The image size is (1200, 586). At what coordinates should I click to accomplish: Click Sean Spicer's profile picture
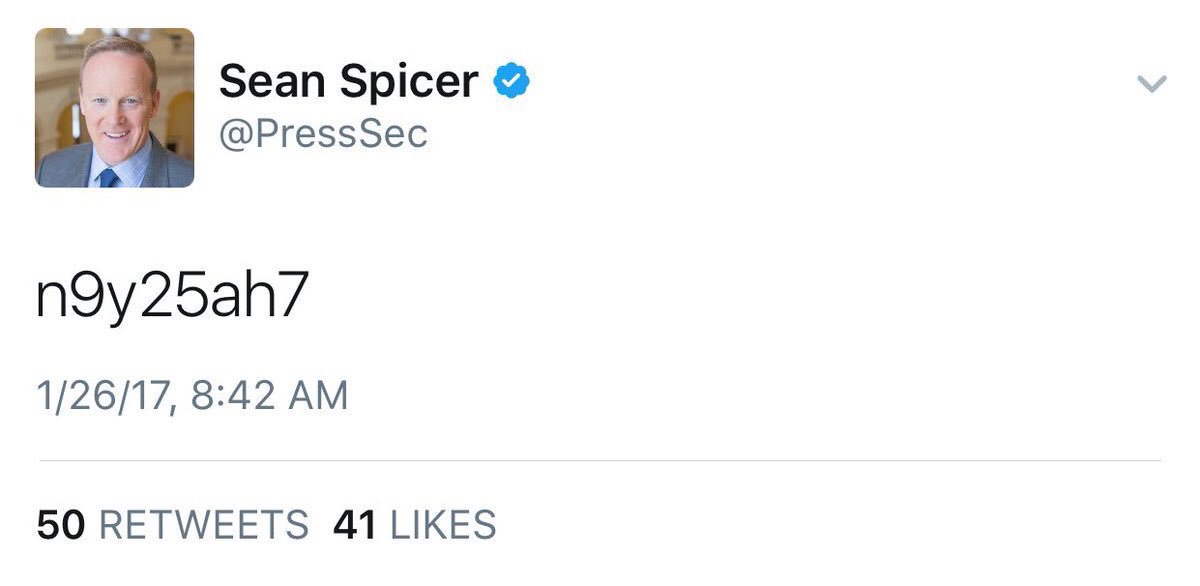[x=113, y=108]
